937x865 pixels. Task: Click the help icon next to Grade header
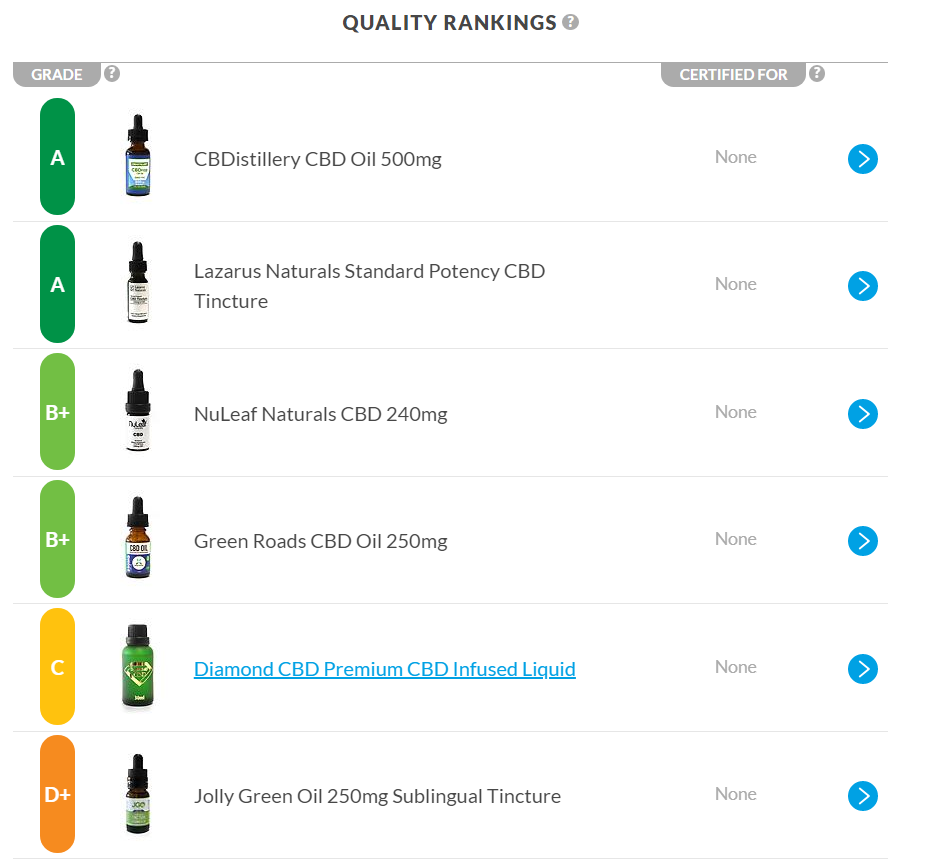click(112, 73)
